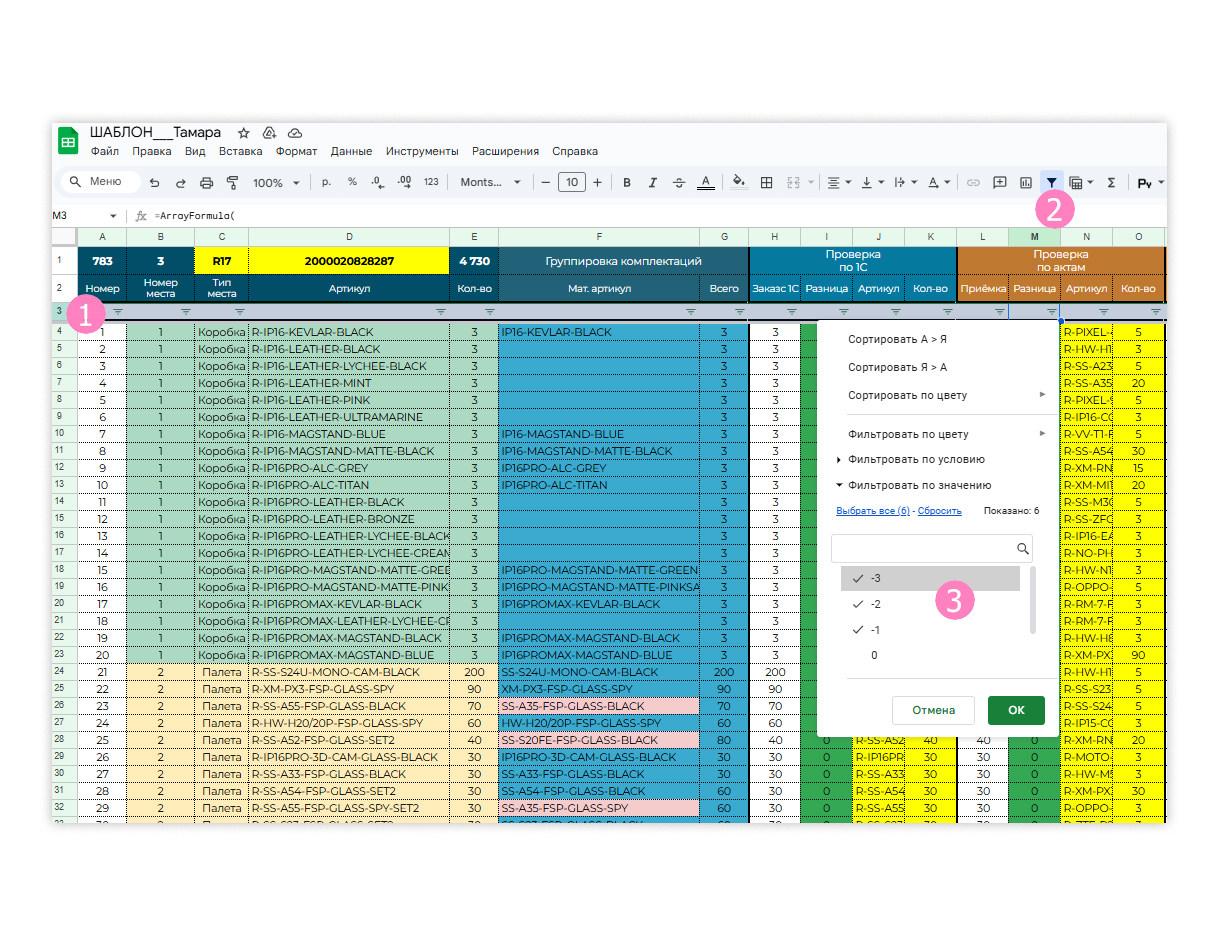Add a comment with the plus-bubble icon
This screenshot has height=945, width=1219.
click(x=999, y=183)
